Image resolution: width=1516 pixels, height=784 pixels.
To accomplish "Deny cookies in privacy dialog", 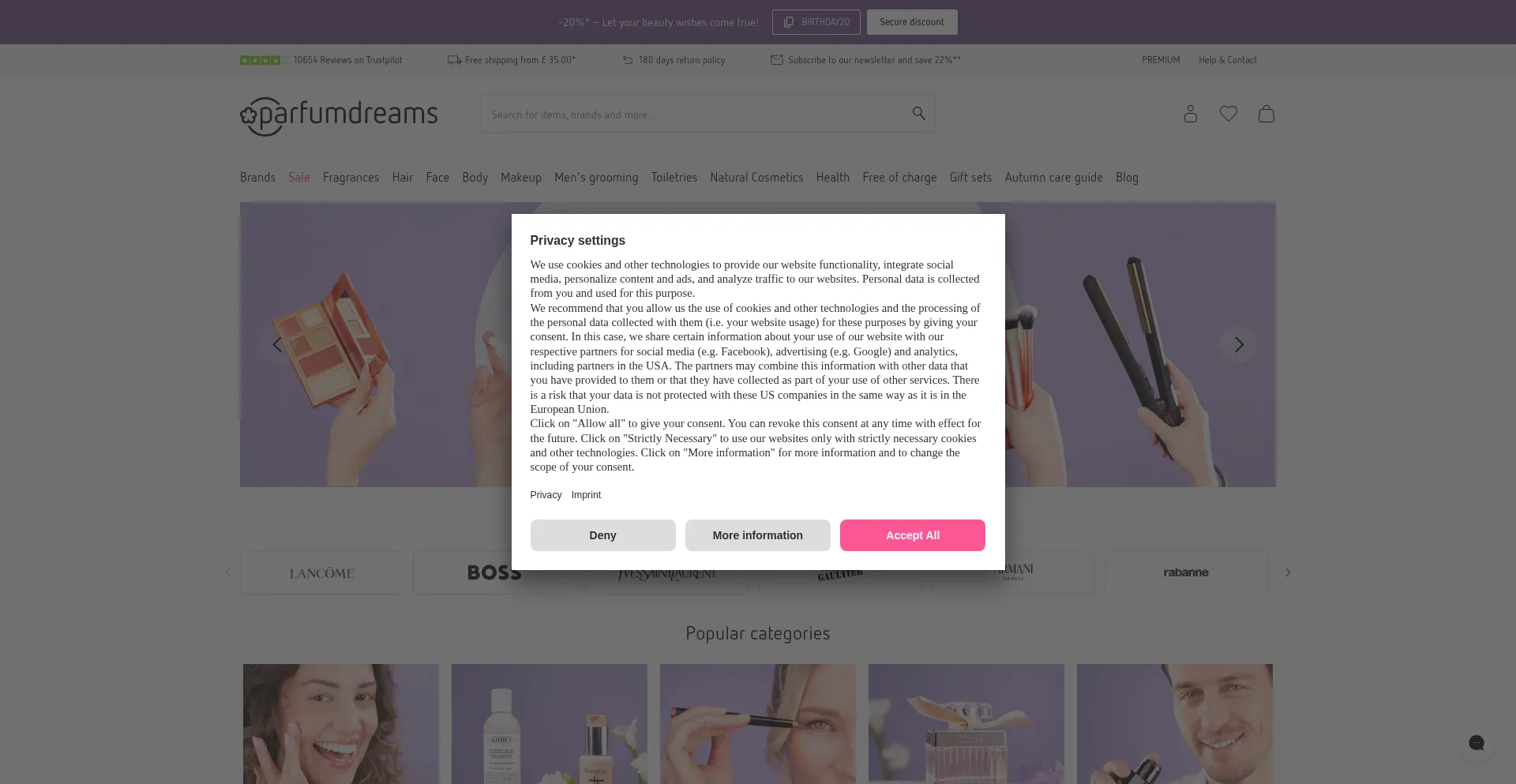I will [602, 535].
